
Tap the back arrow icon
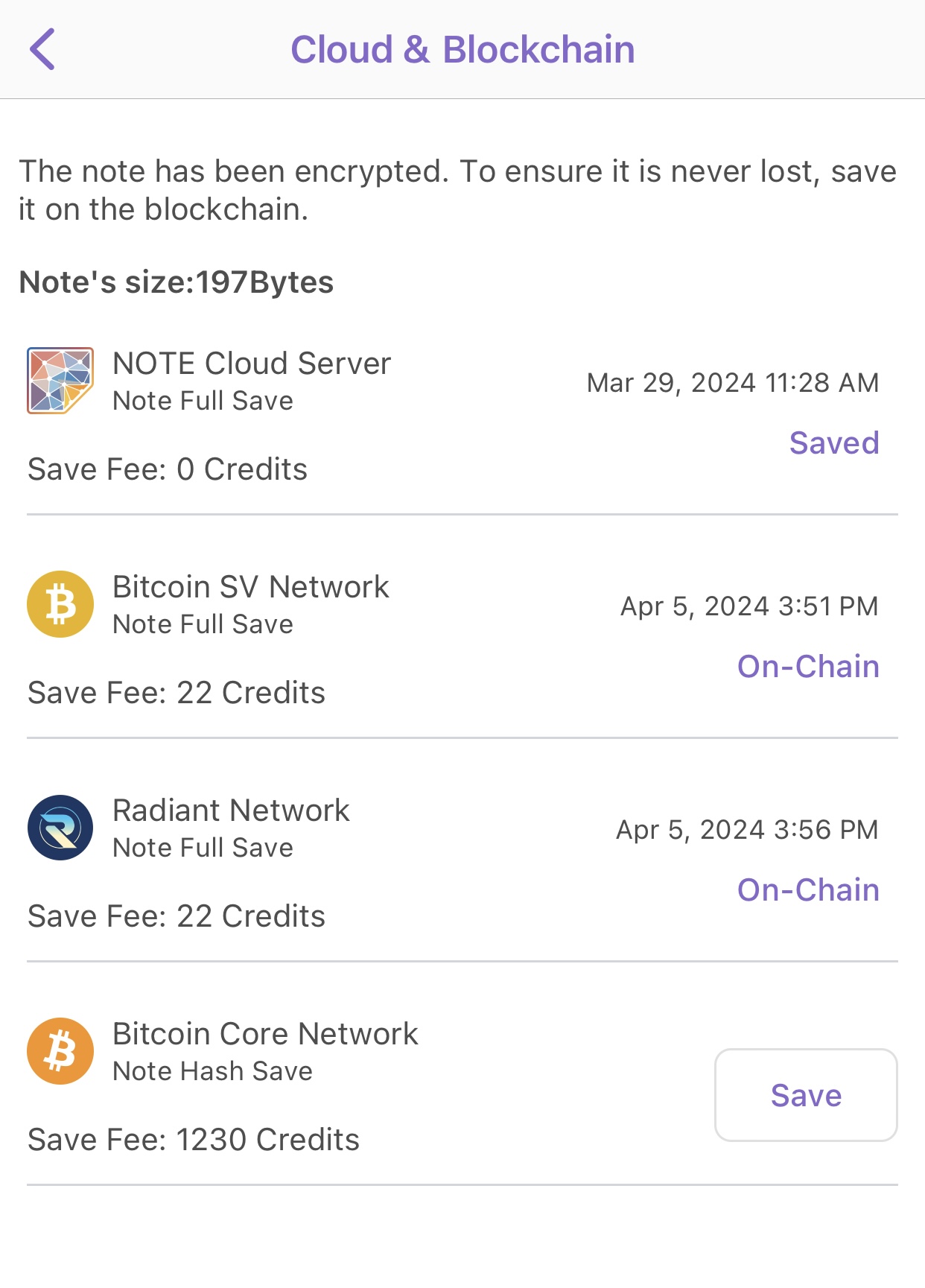42,49
